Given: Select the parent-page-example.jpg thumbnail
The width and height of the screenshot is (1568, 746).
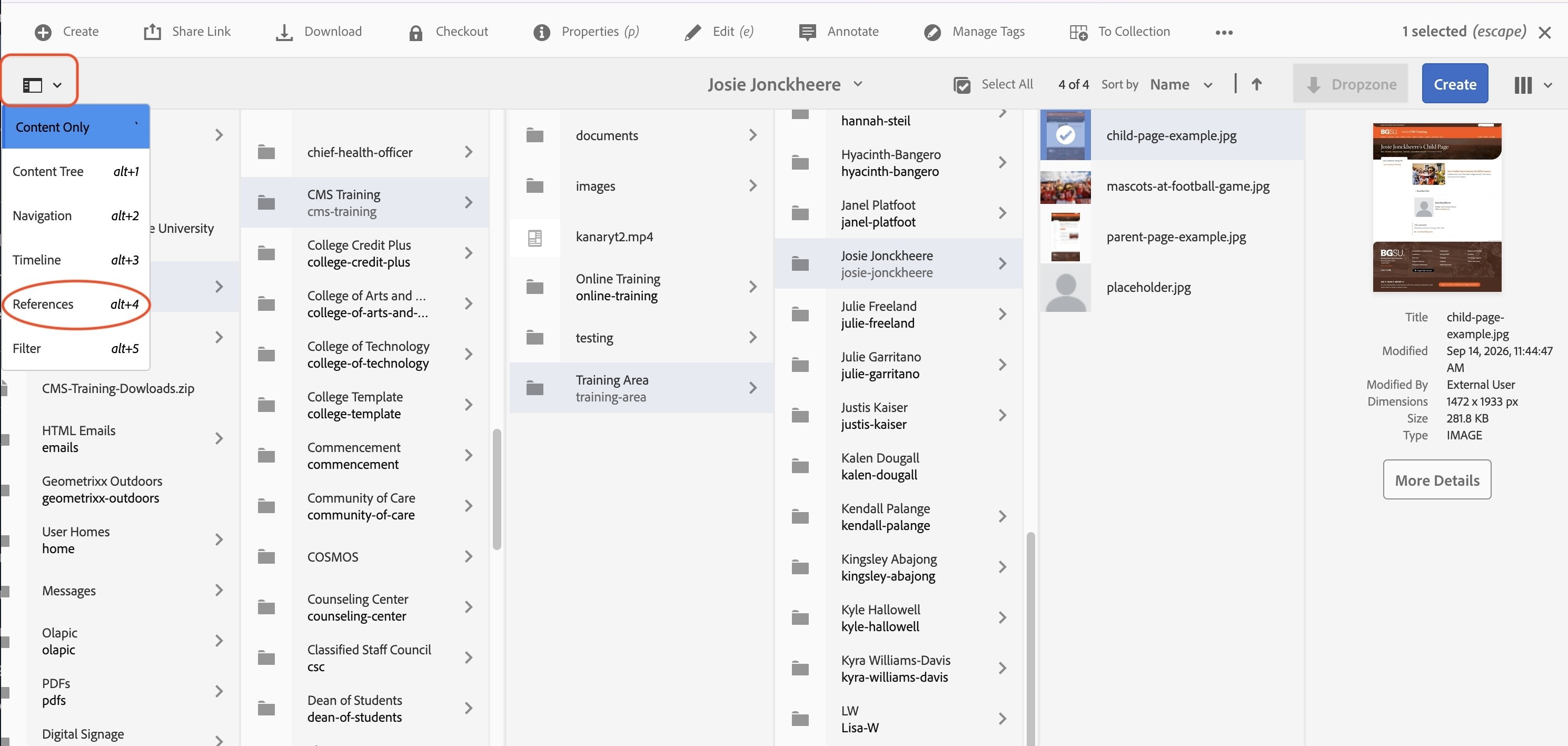Looking at the screenshot, I should coord(1065,237).
